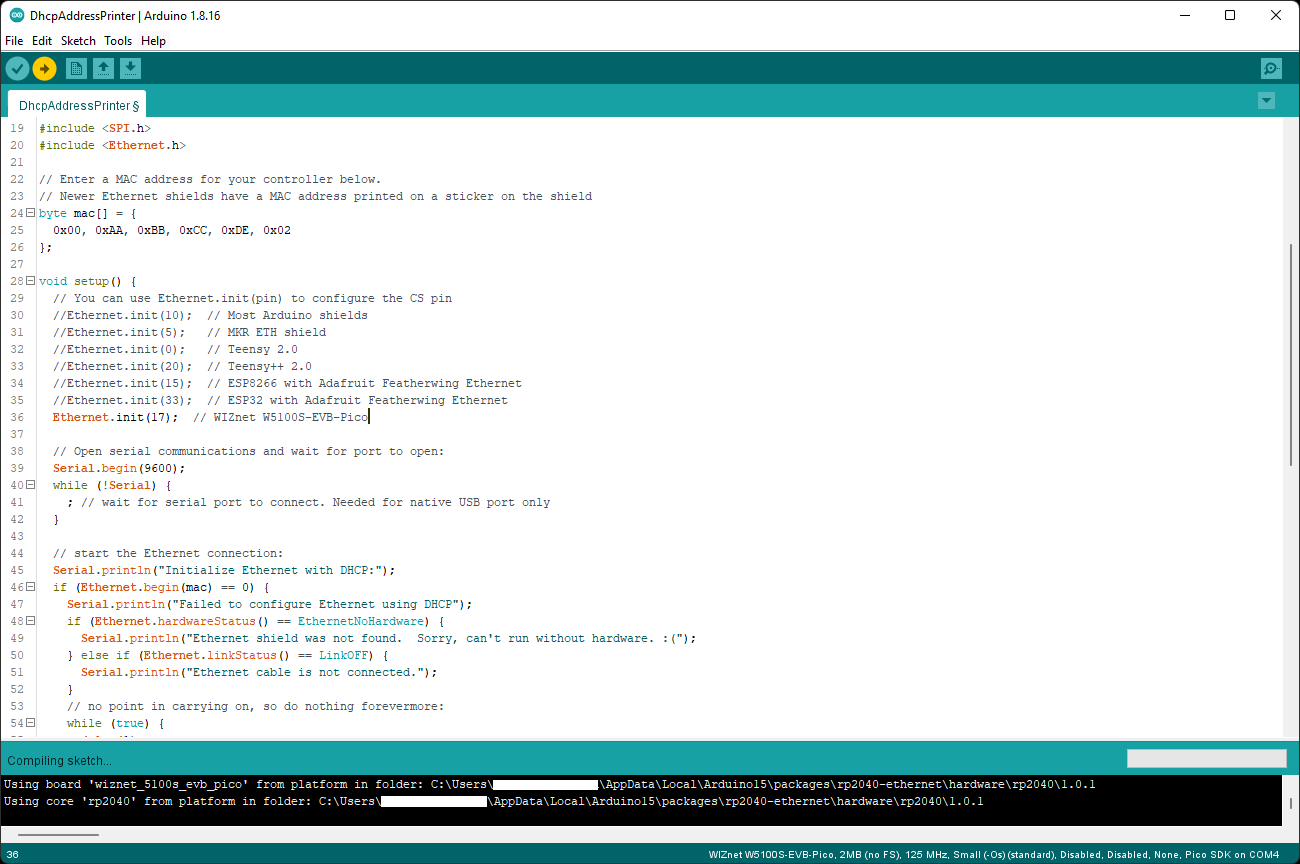Click the "Initialize Ethernet with DHCP:" println line
Image resolution: width=1300 pixels, height=864 pixels.
[x=224, y=570]
